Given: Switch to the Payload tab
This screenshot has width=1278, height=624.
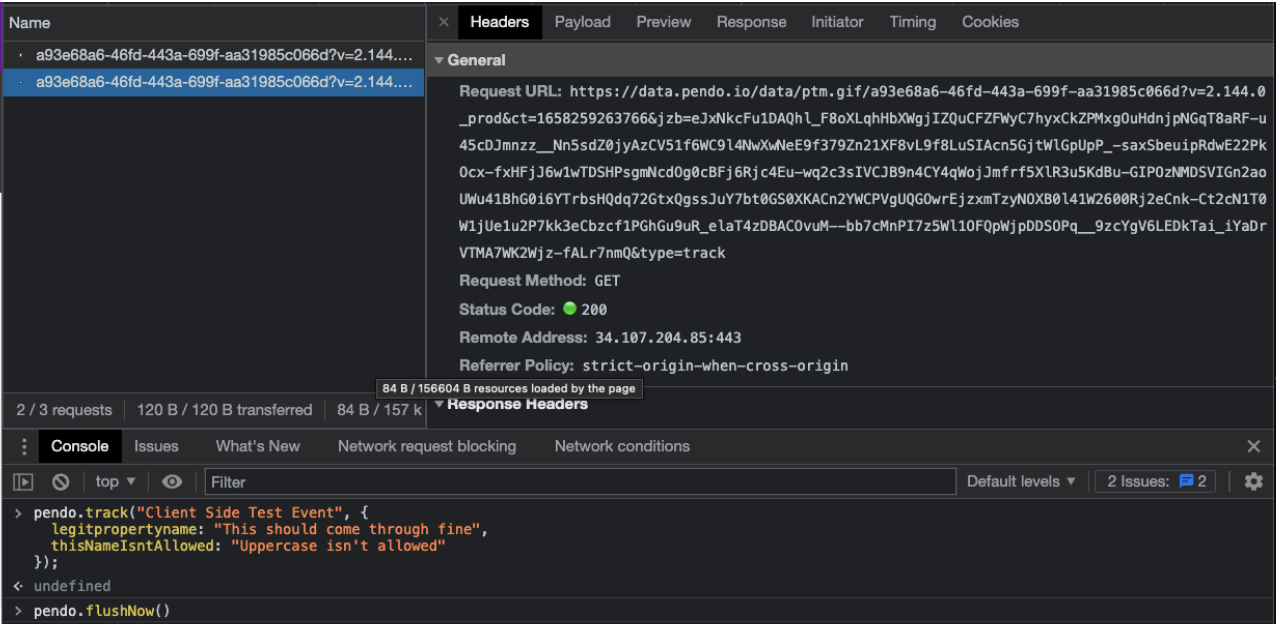Looking at the screenshot, I should click(582, 22).
